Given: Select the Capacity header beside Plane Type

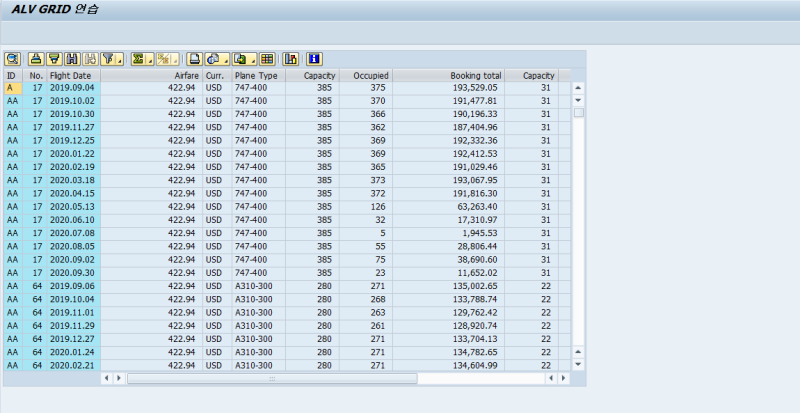Looking at the screenshot, I should coord(313,76).
